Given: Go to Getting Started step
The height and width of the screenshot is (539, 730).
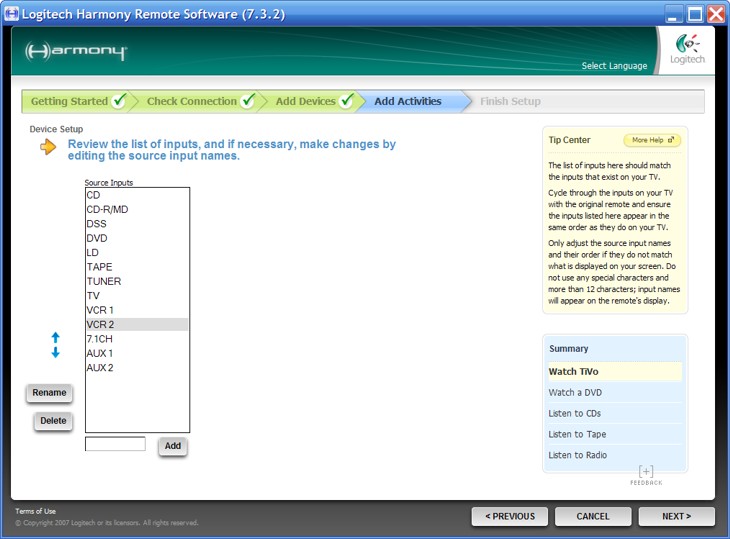Looking at the screenshot, I should click(78, 101).
